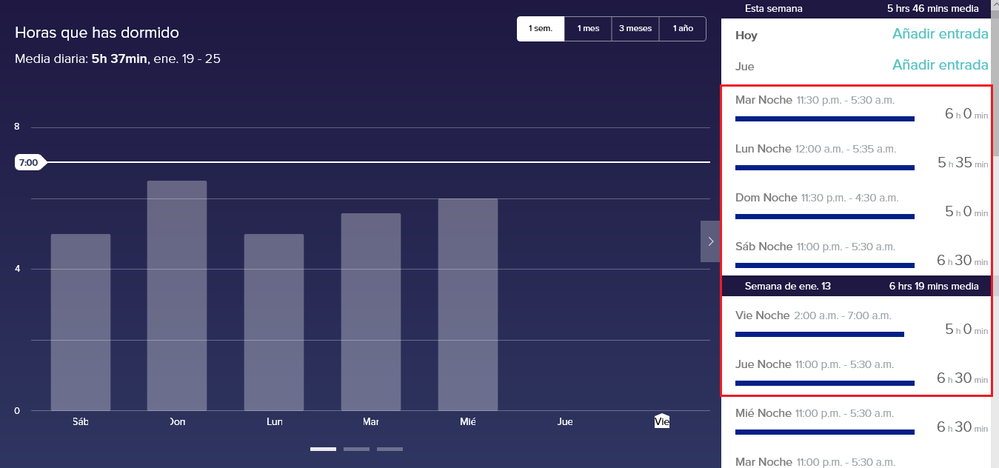Click the Vie Noche sleep duration bar

coord(819,334)
